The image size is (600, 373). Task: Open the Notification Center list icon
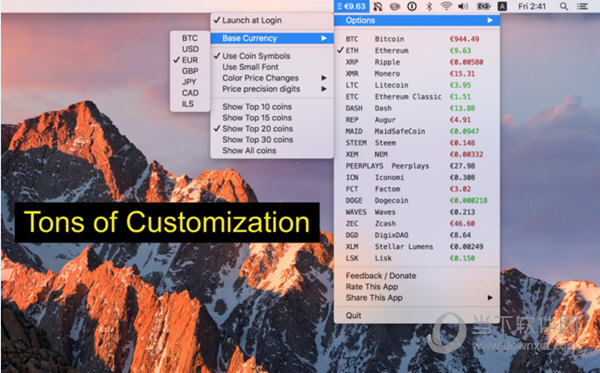(582, 6)
